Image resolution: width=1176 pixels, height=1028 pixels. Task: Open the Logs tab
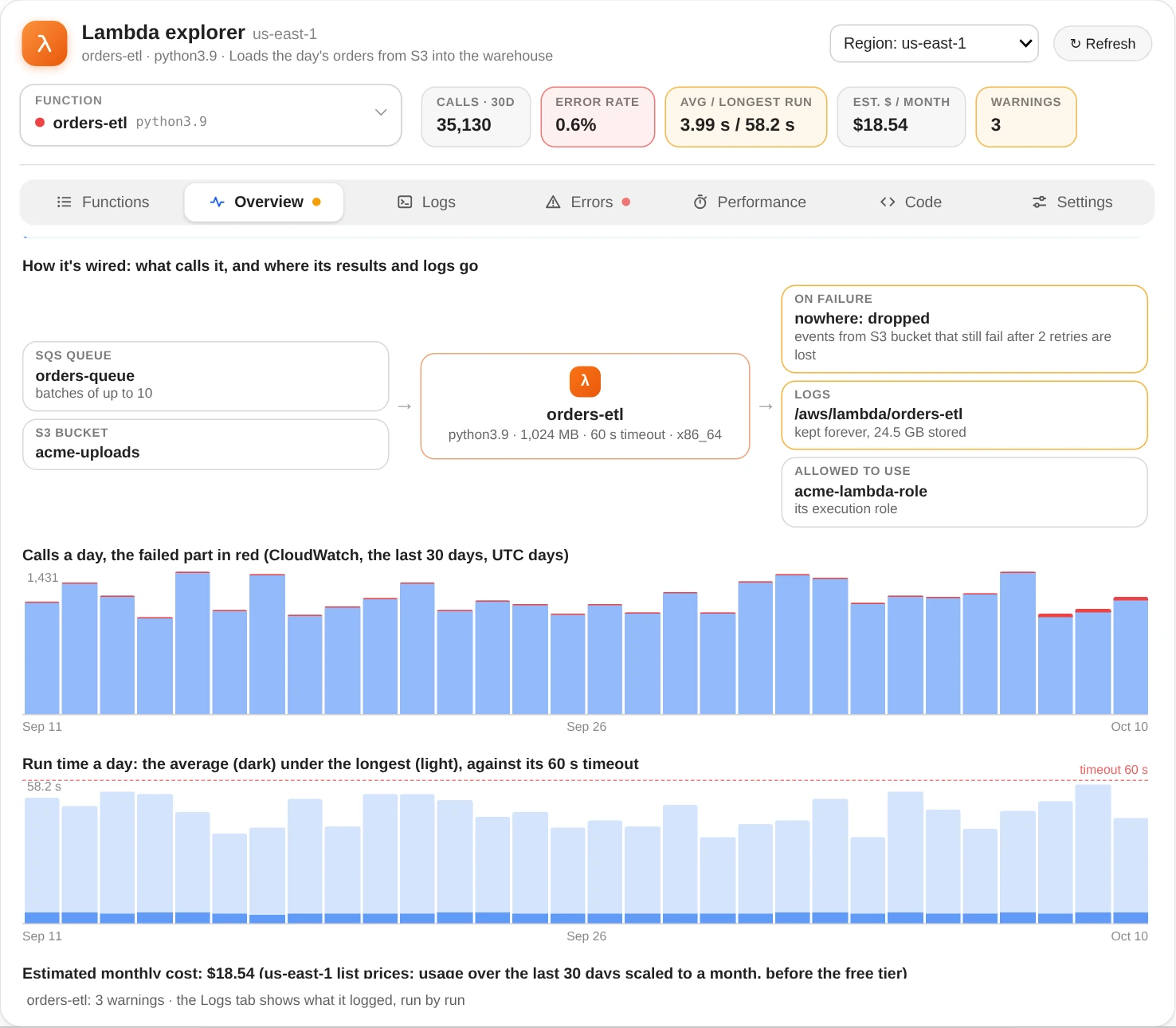(x=426, y=202)
